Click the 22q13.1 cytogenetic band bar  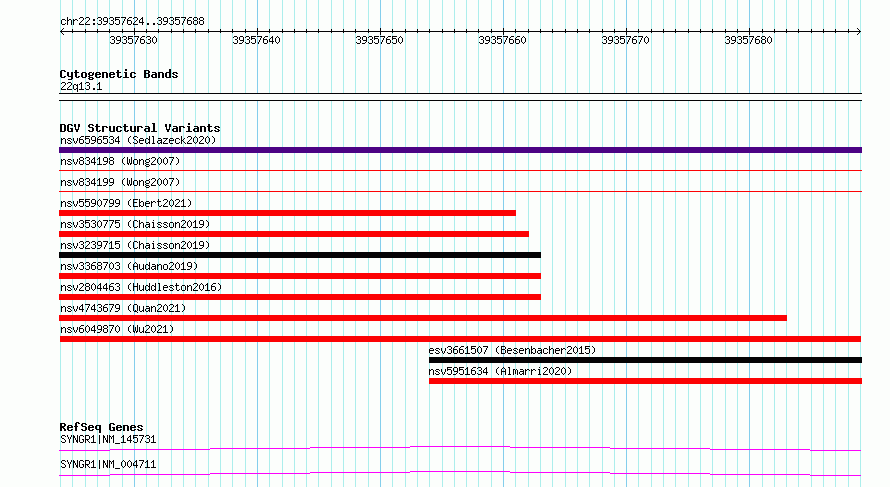point(460,97)
